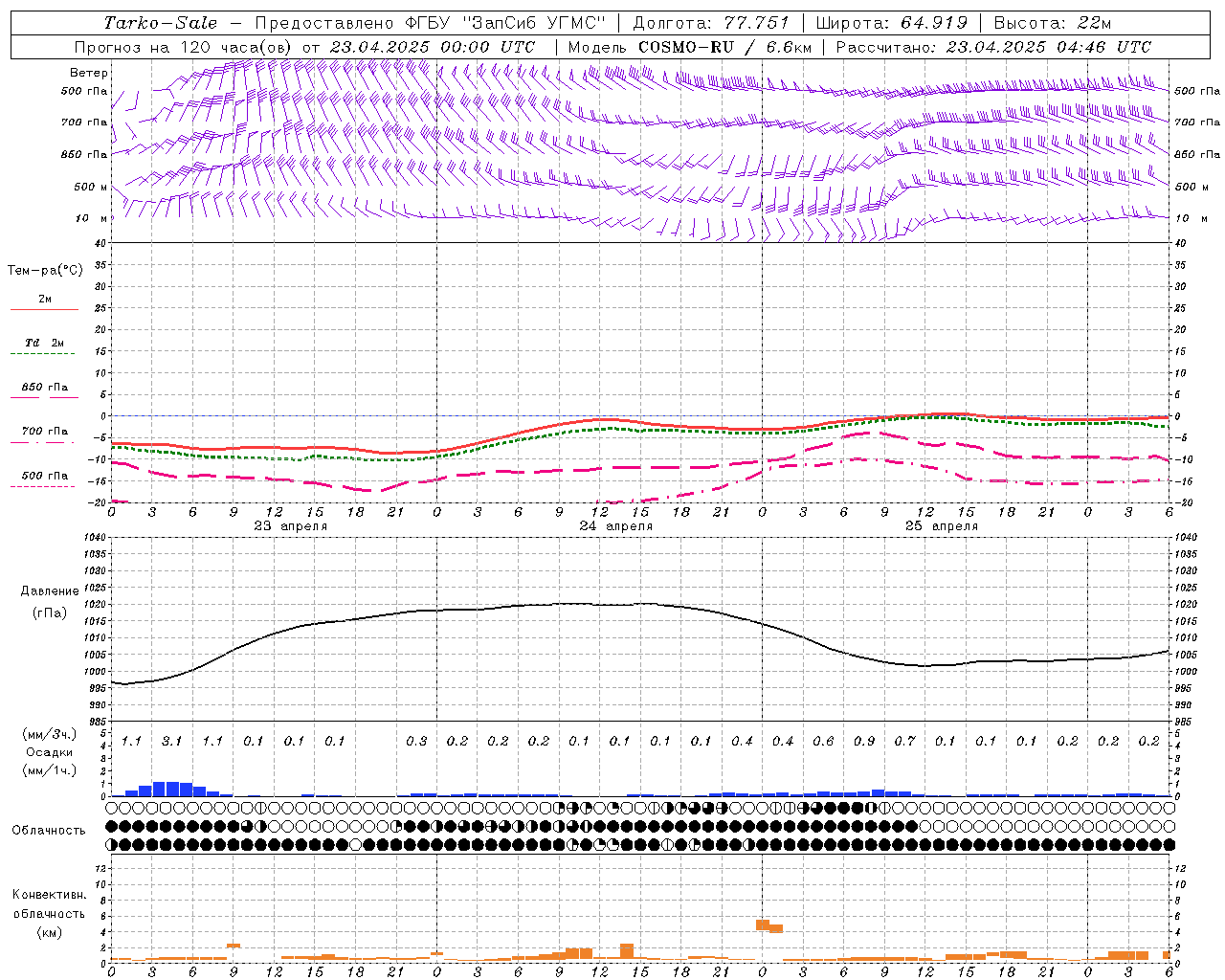The width and height of the screenshot is (1225, 980).
Task: Click the (км) unit under convective cloud label
Action: click(x=50, y=932)
